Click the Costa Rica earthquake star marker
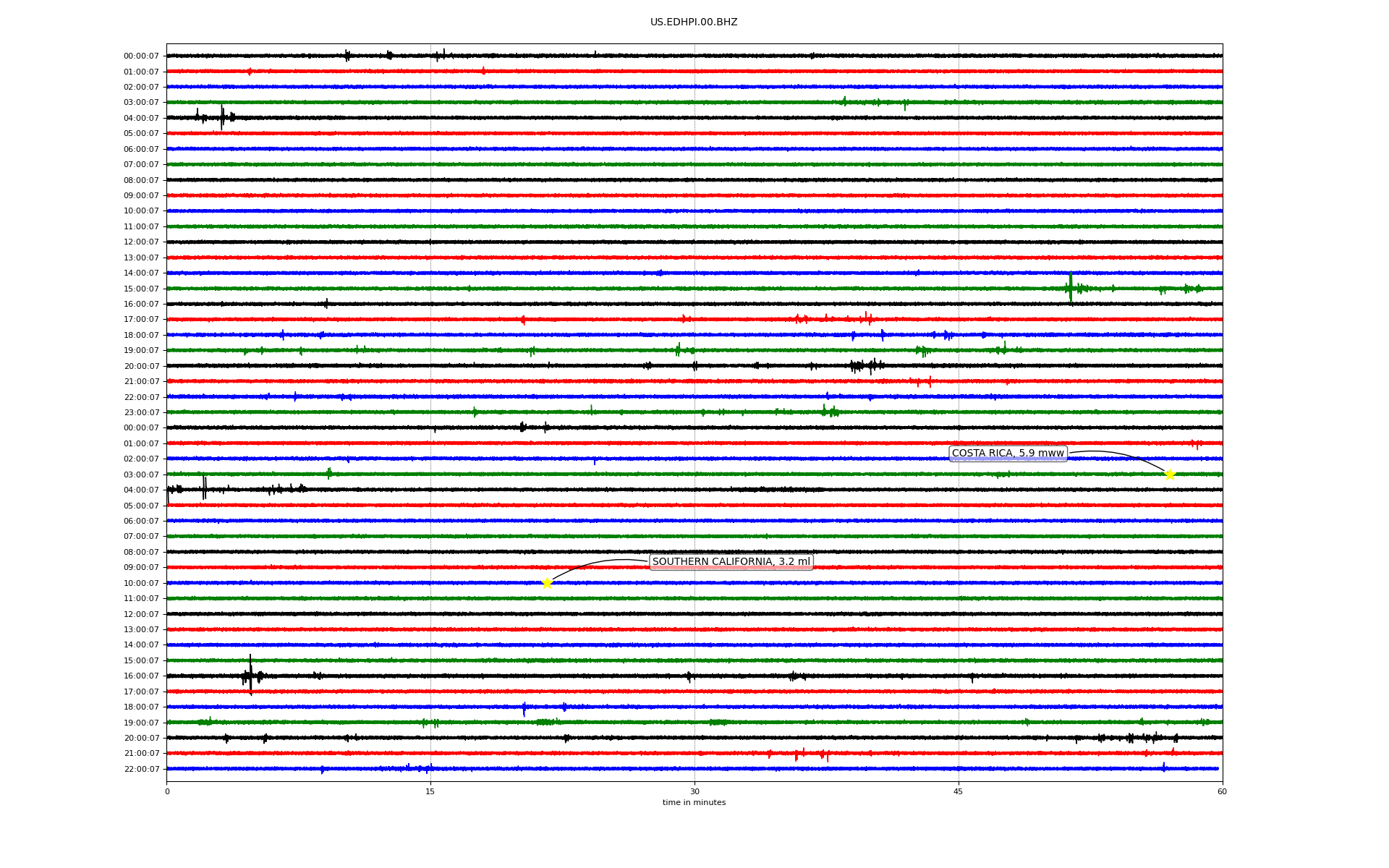 click(x=1170, y=475)
